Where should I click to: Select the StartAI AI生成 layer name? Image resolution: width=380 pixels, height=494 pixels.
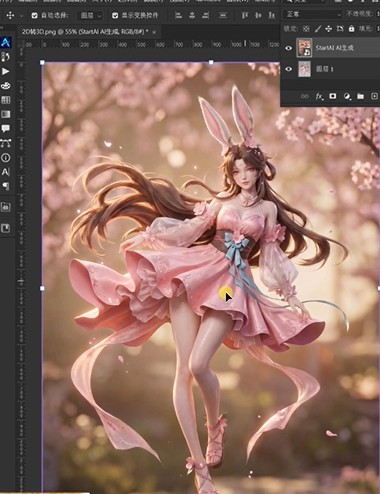point(334,48)
